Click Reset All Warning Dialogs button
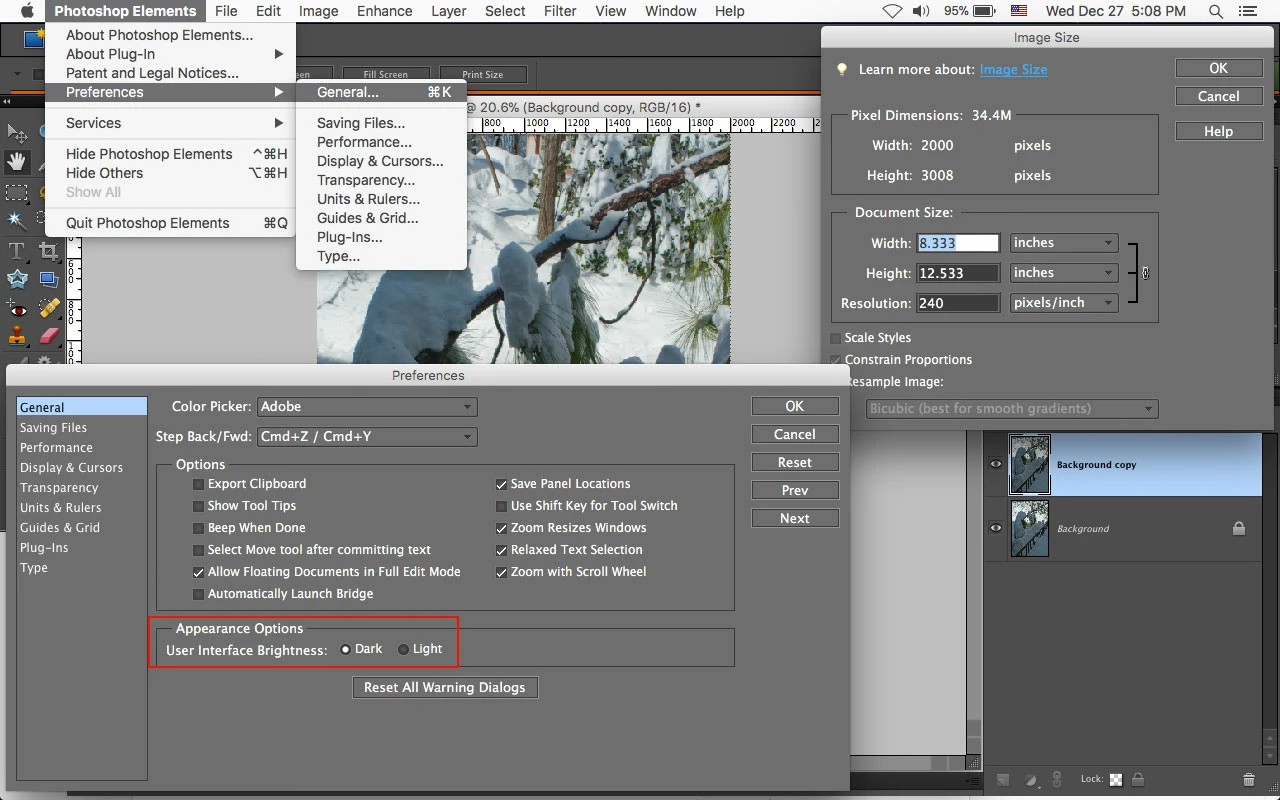This screenshot has width=1280, height=800. [x=445, y=688]
